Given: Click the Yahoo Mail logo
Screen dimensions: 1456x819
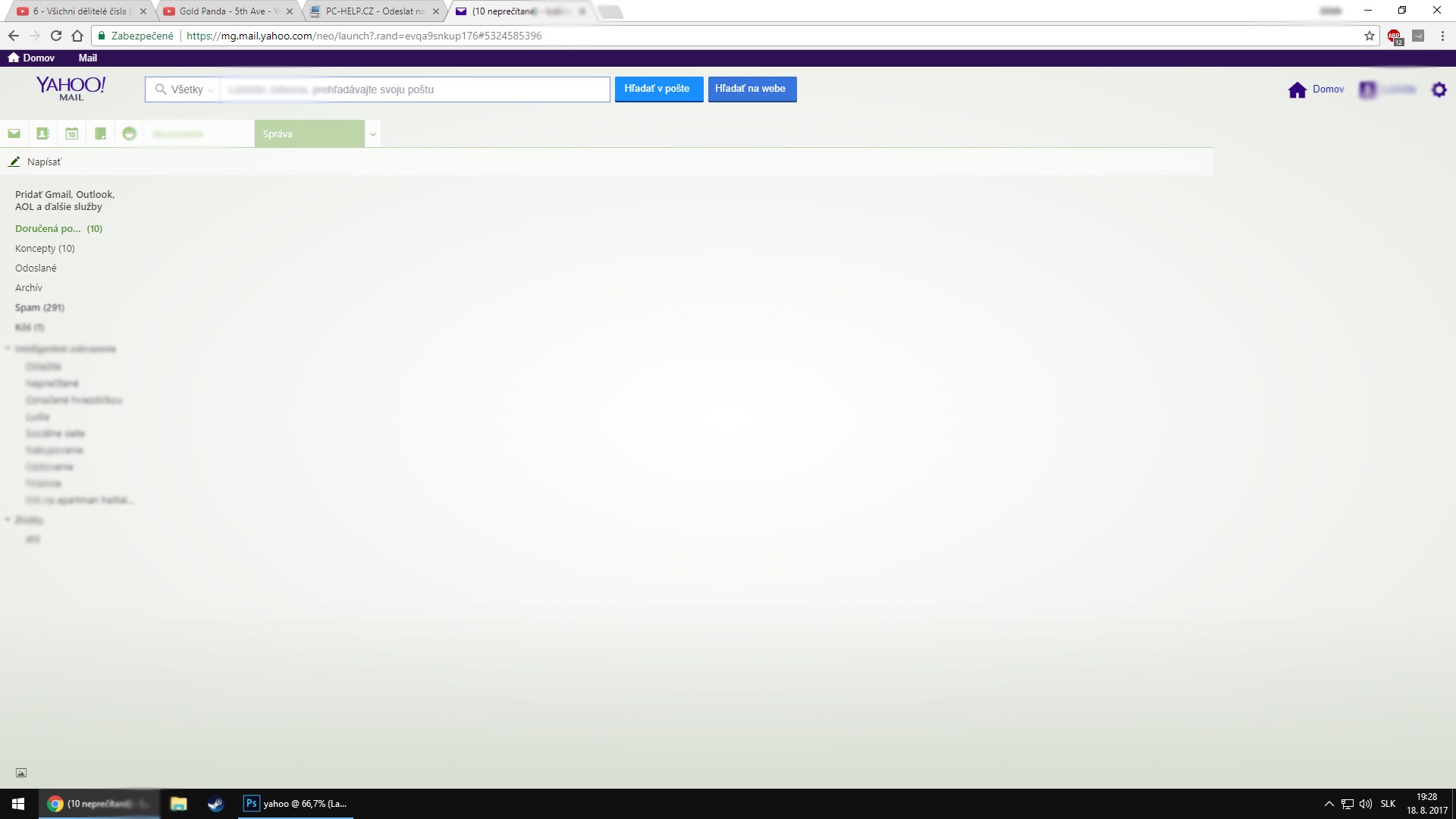Looking at the screenshot, I should (x=71, y=88).
